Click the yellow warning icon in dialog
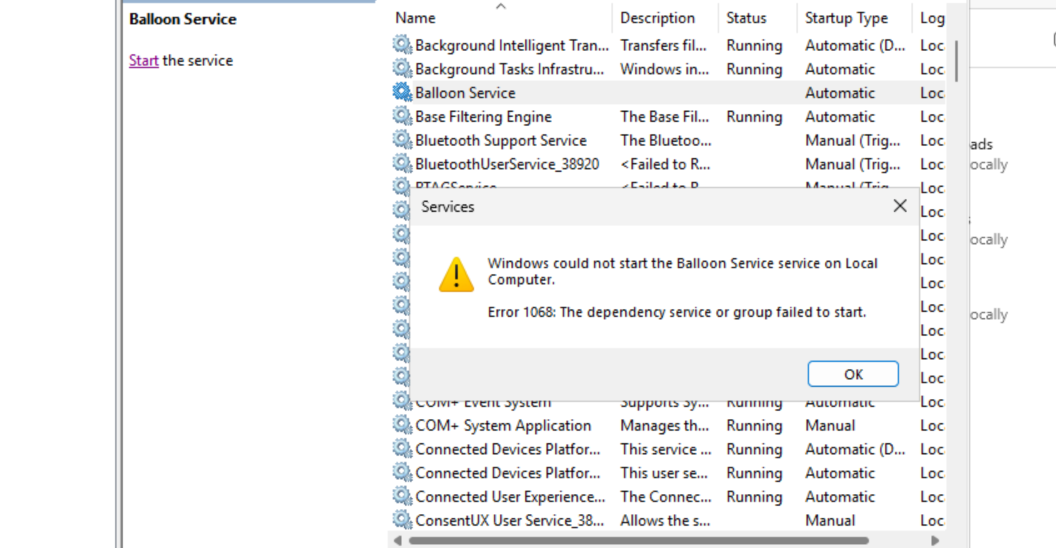This screenshot has height=548, width=1056. click(456, 275)
